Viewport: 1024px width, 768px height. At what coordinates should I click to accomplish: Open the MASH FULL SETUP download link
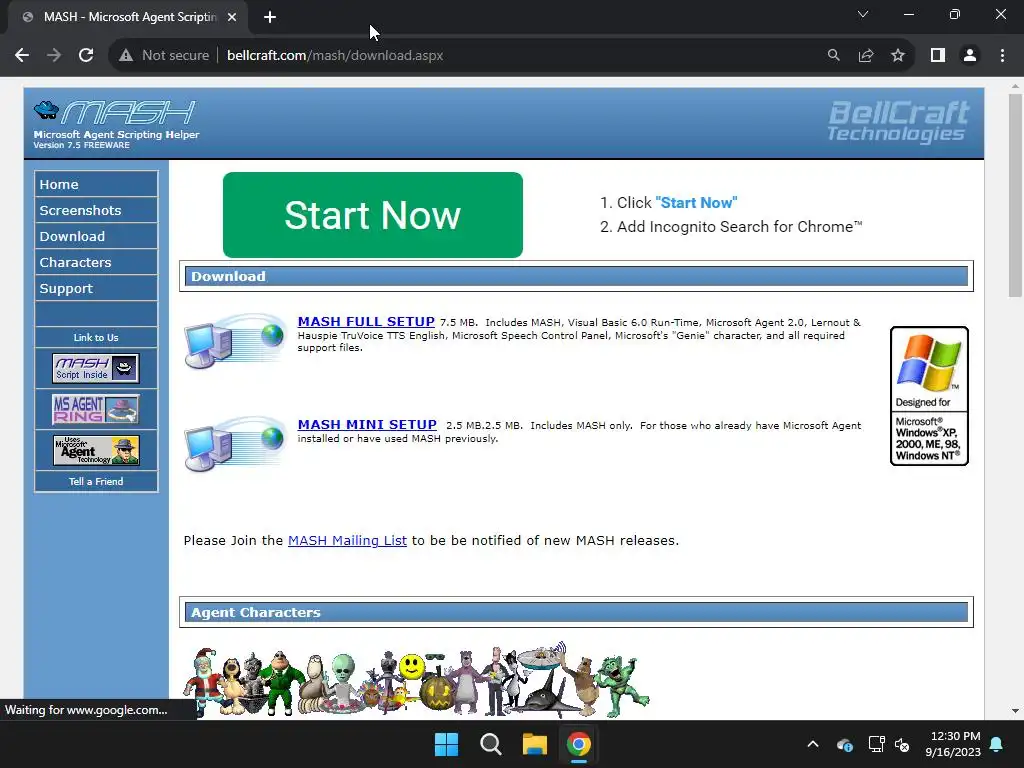(366, 322)
